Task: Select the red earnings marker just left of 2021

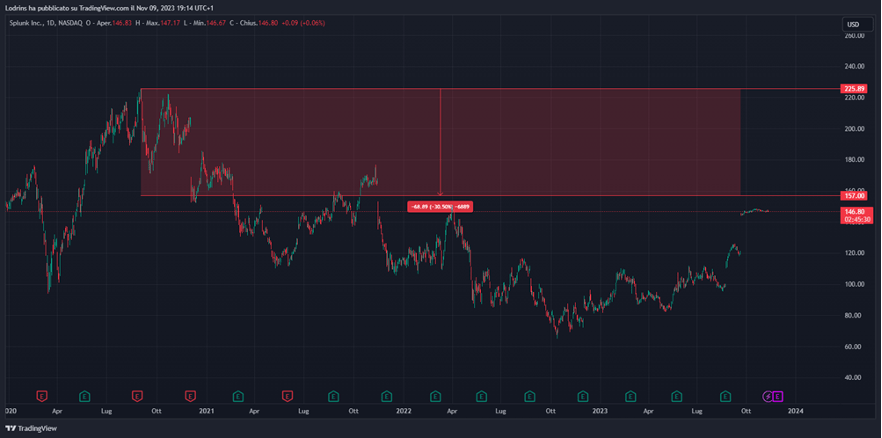Action: pos(189,396)
